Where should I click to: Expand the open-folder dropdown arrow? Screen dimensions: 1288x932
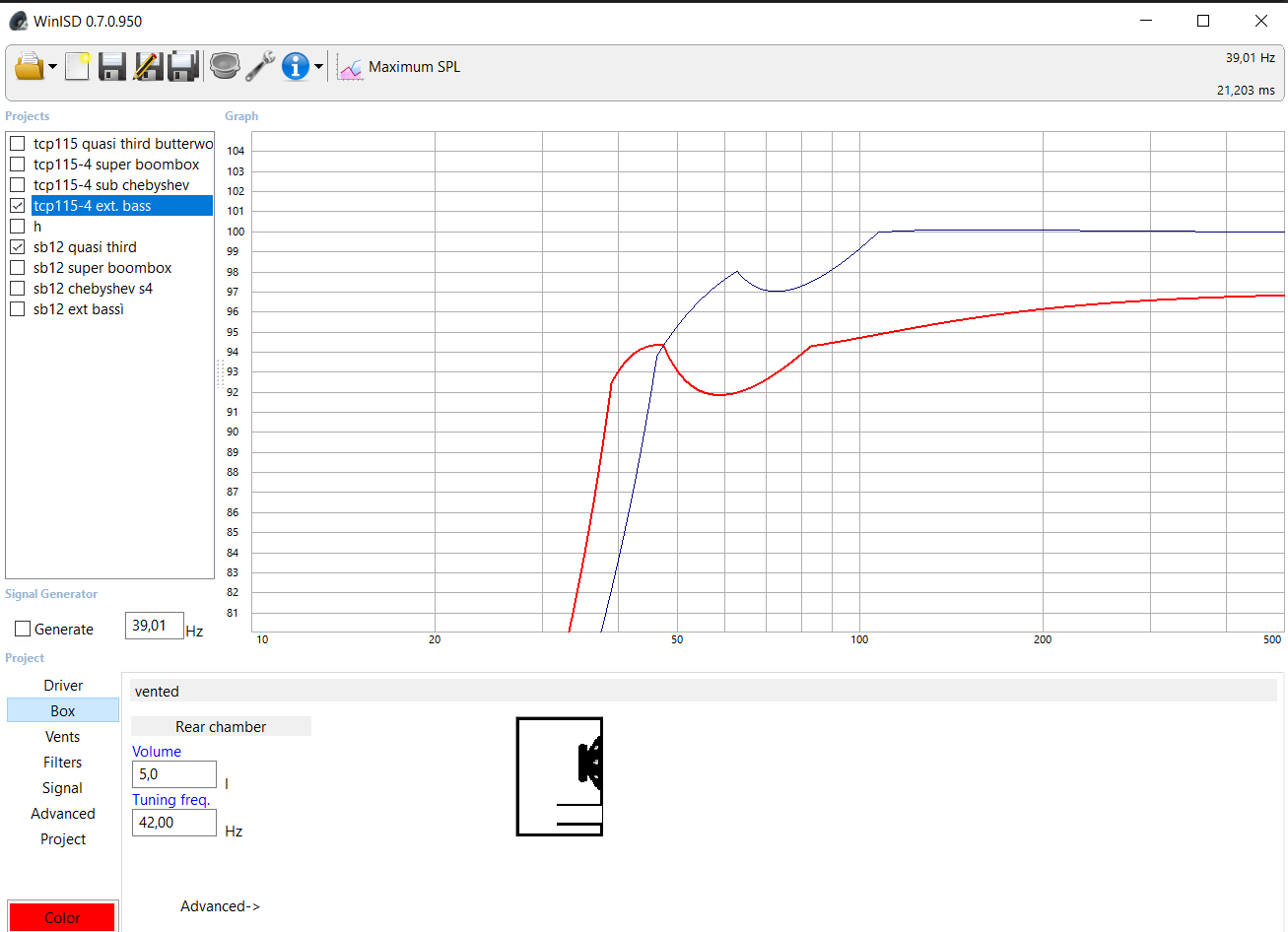tap(52, 67)
